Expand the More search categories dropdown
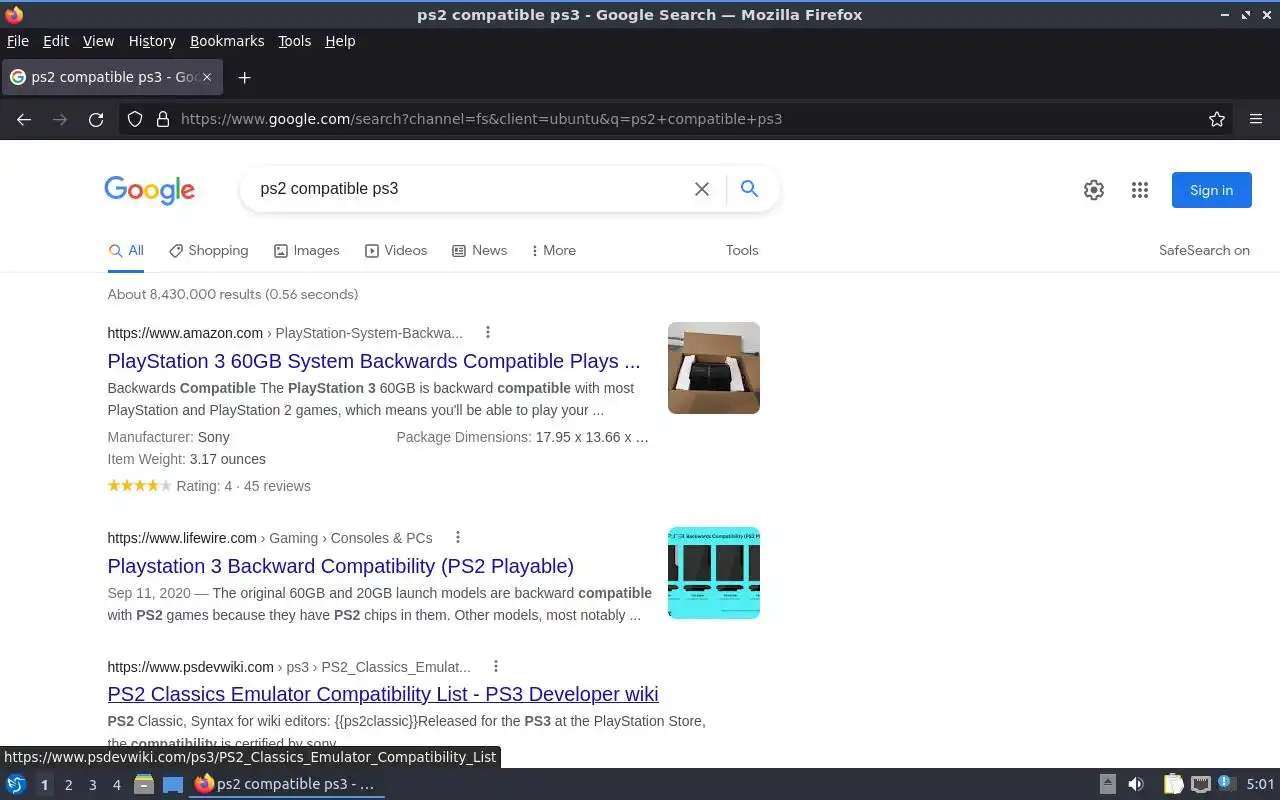The image size is (1280, 800). click(554, 251)
